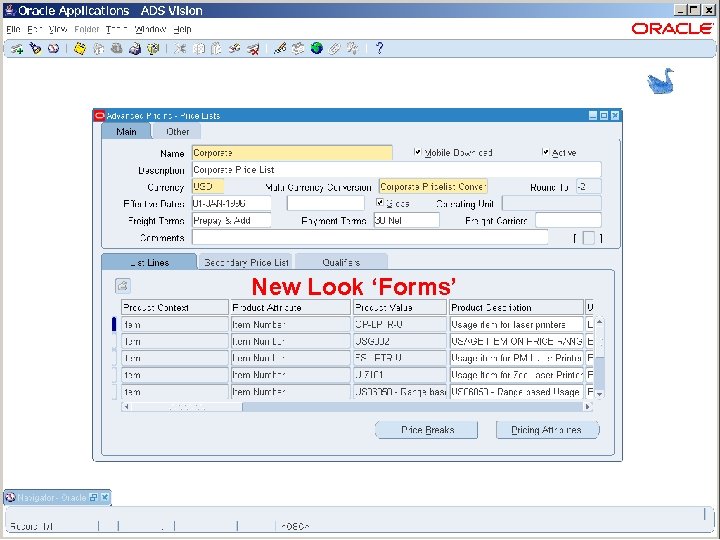Click the empty Effective Dates end date field
720x540 pixels.
click(x=326, y=203)
